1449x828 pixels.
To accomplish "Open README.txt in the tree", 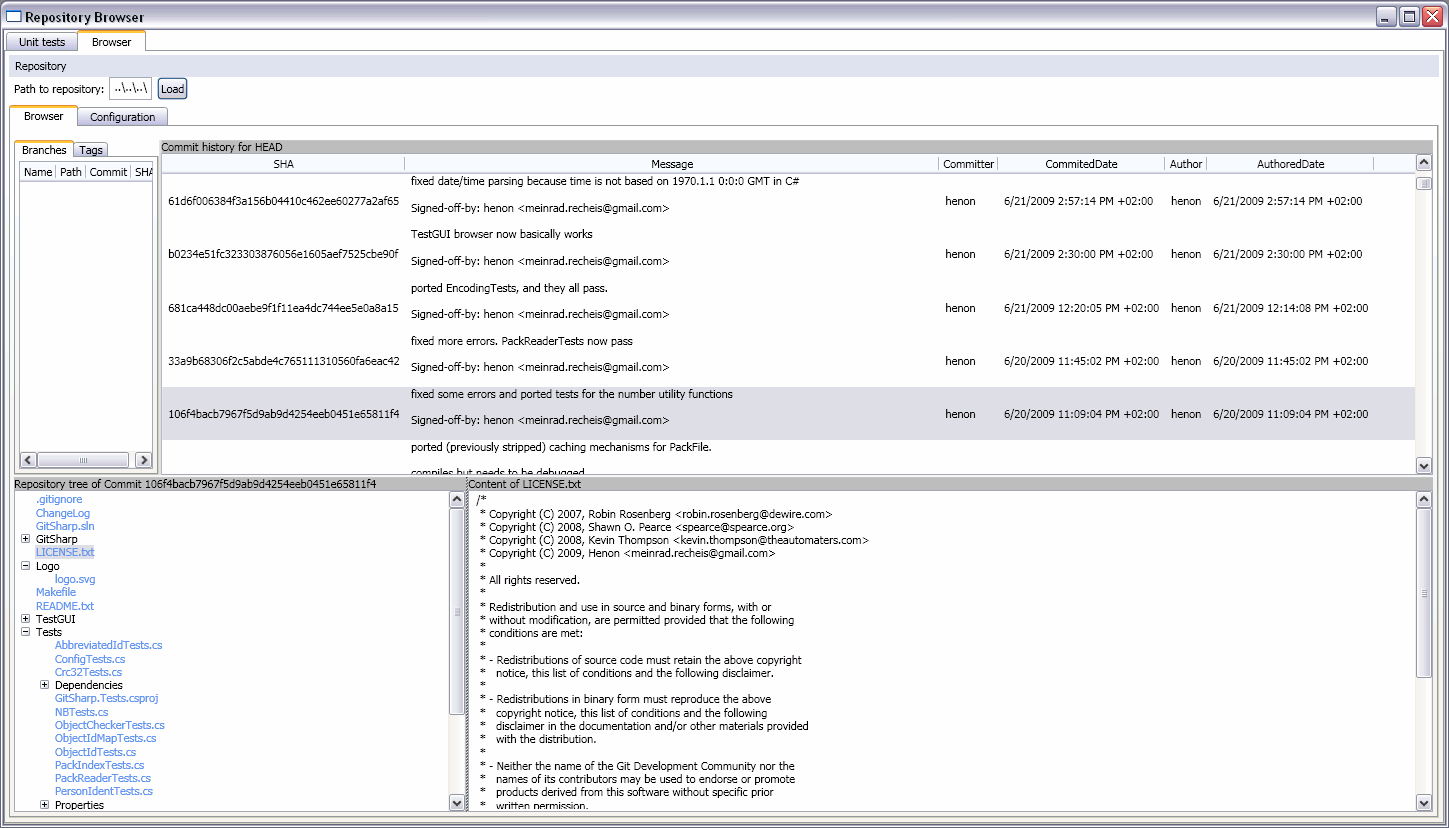I will pyautogui.click(x=65, y=606).
